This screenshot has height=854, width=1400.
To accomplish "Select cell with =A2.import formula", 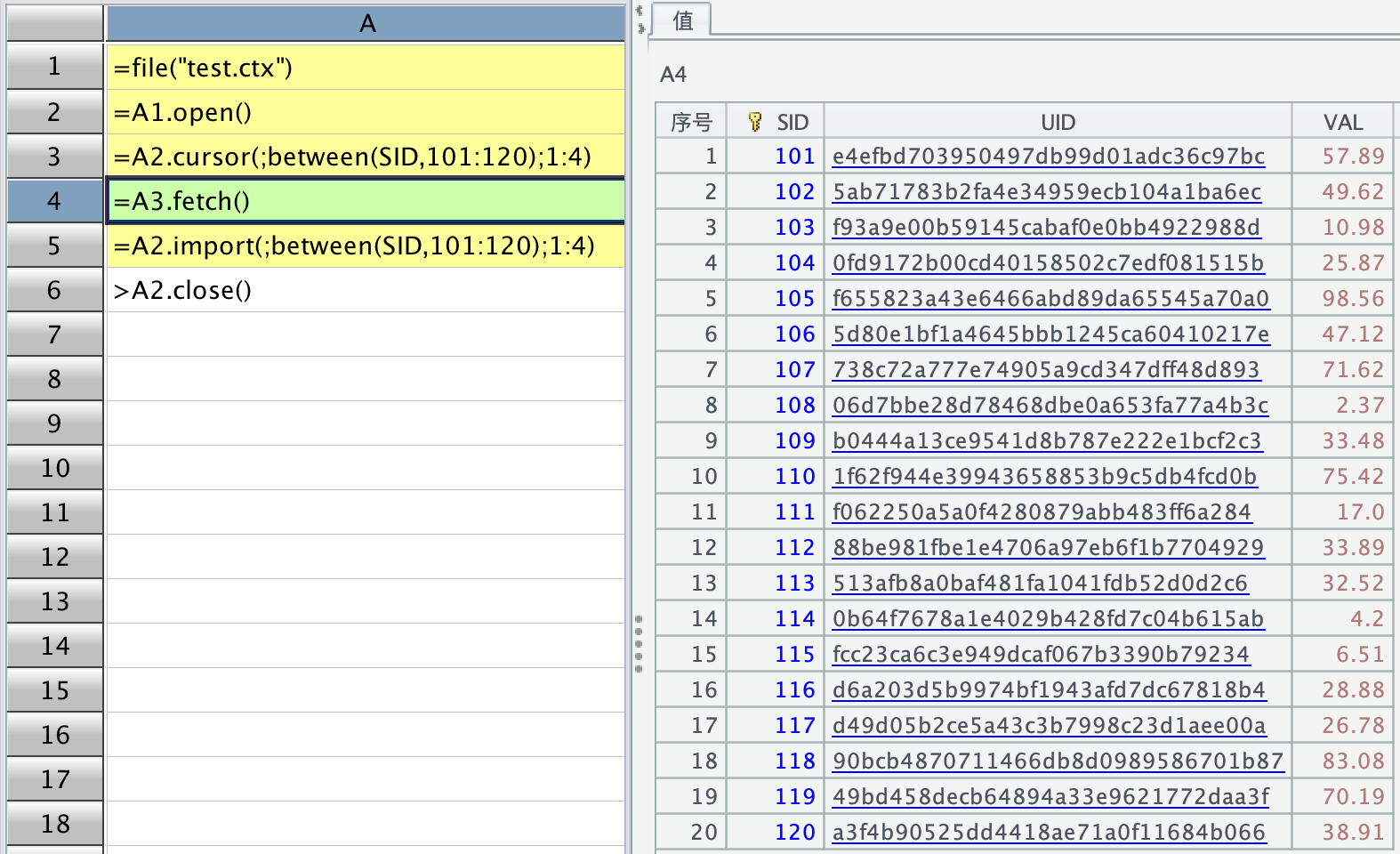I will [x=365, y=246].
